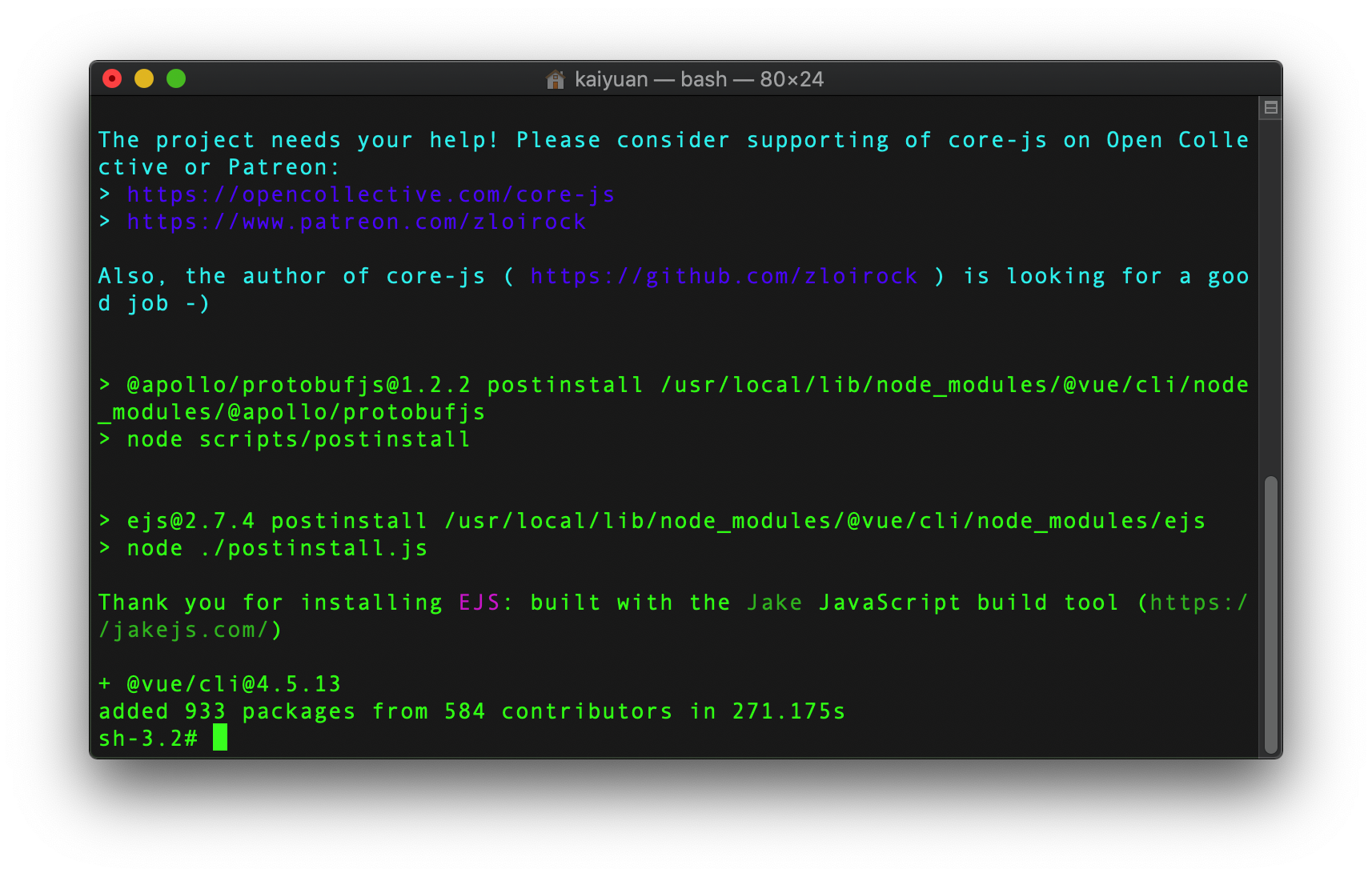Click the '@apollo/protobufjs@1.2.2 postinstall' text

tap(385, 385)
